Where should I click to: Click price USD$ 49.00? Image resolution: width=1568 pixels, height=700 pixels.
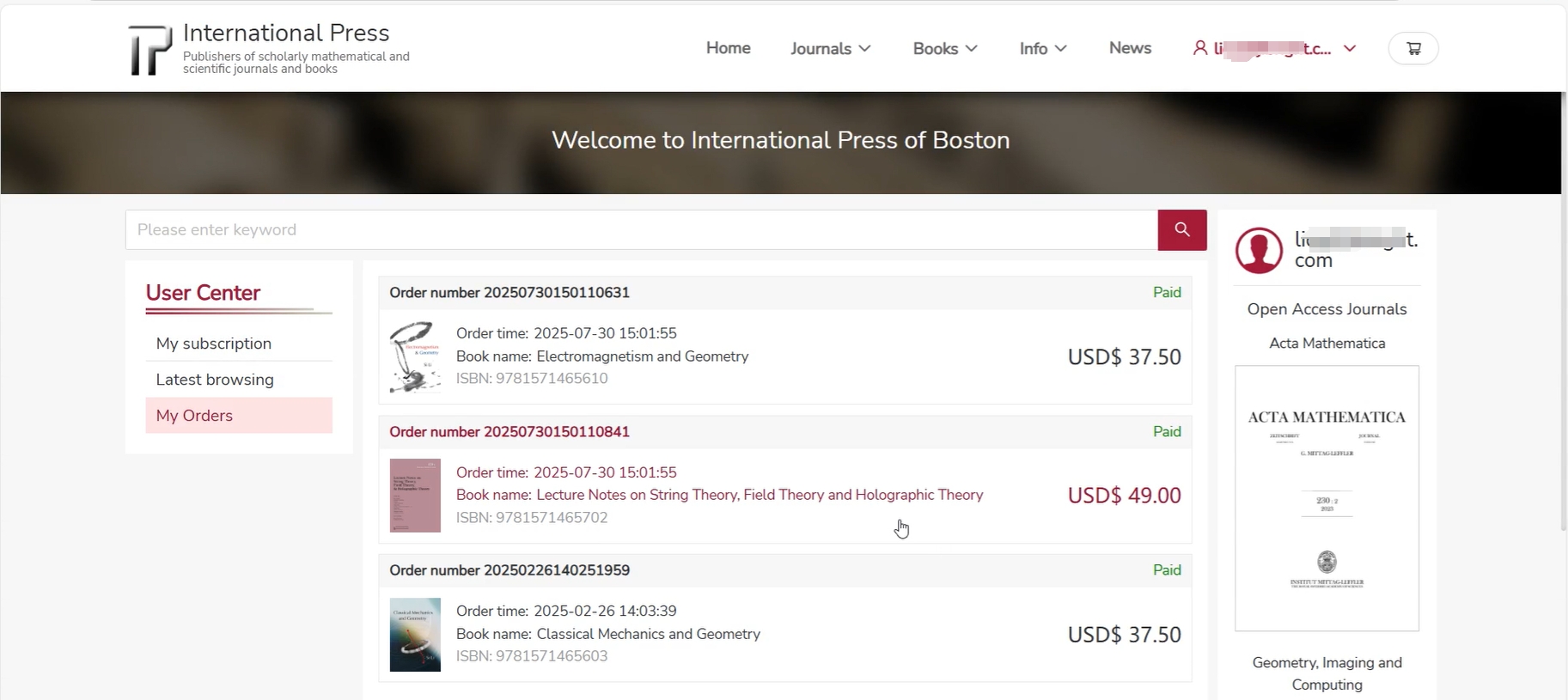(x=1124, y=496)
